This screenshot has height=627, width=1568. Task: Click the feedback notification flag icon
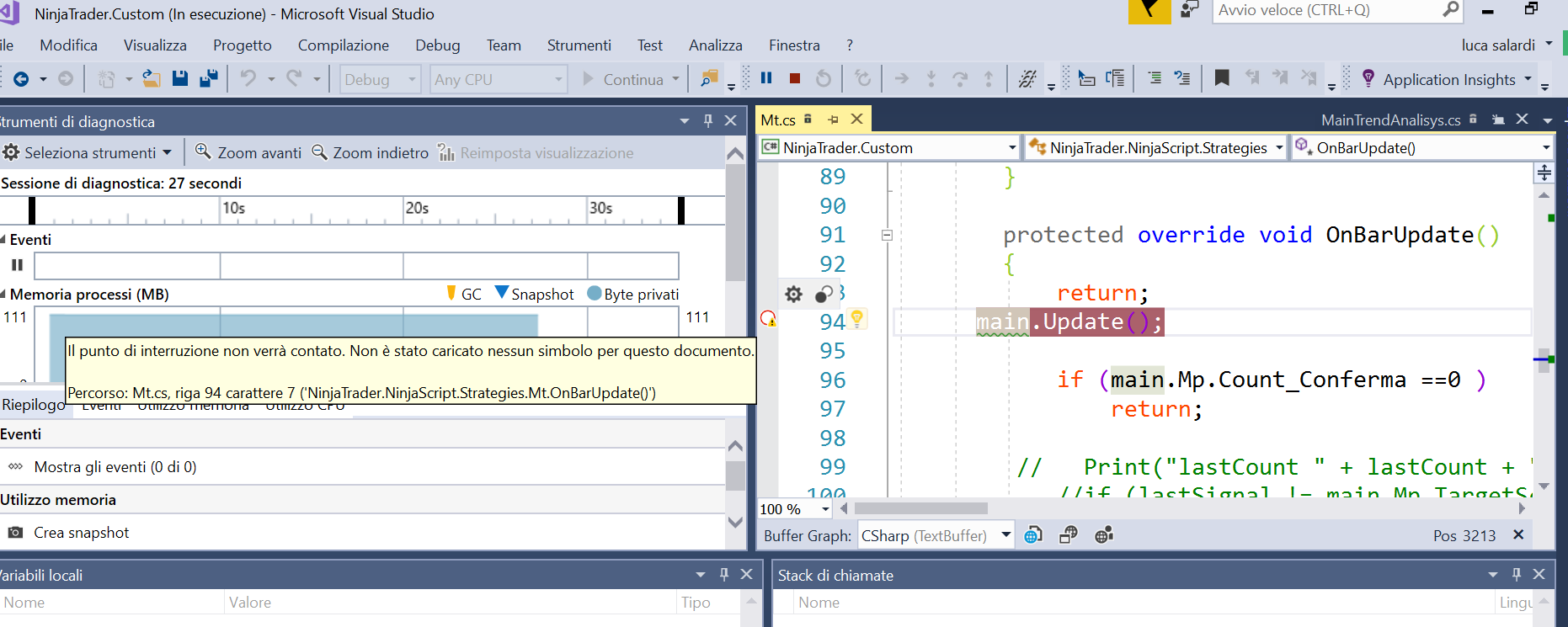(1149, 11)
